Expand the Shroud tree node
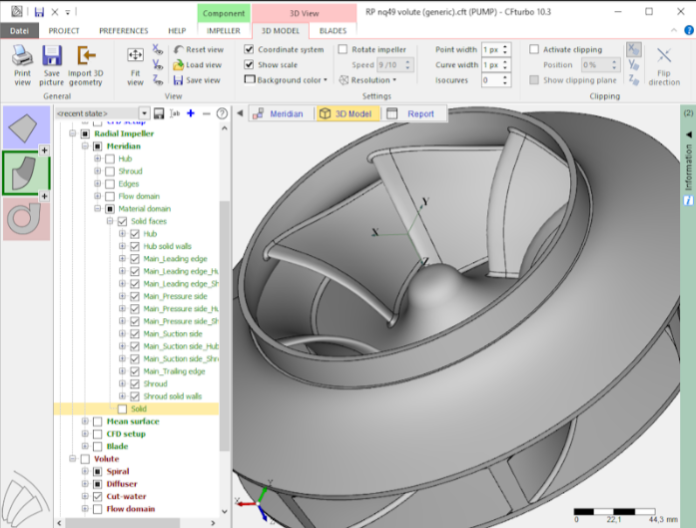696x528 pixels. click(97, 171)
